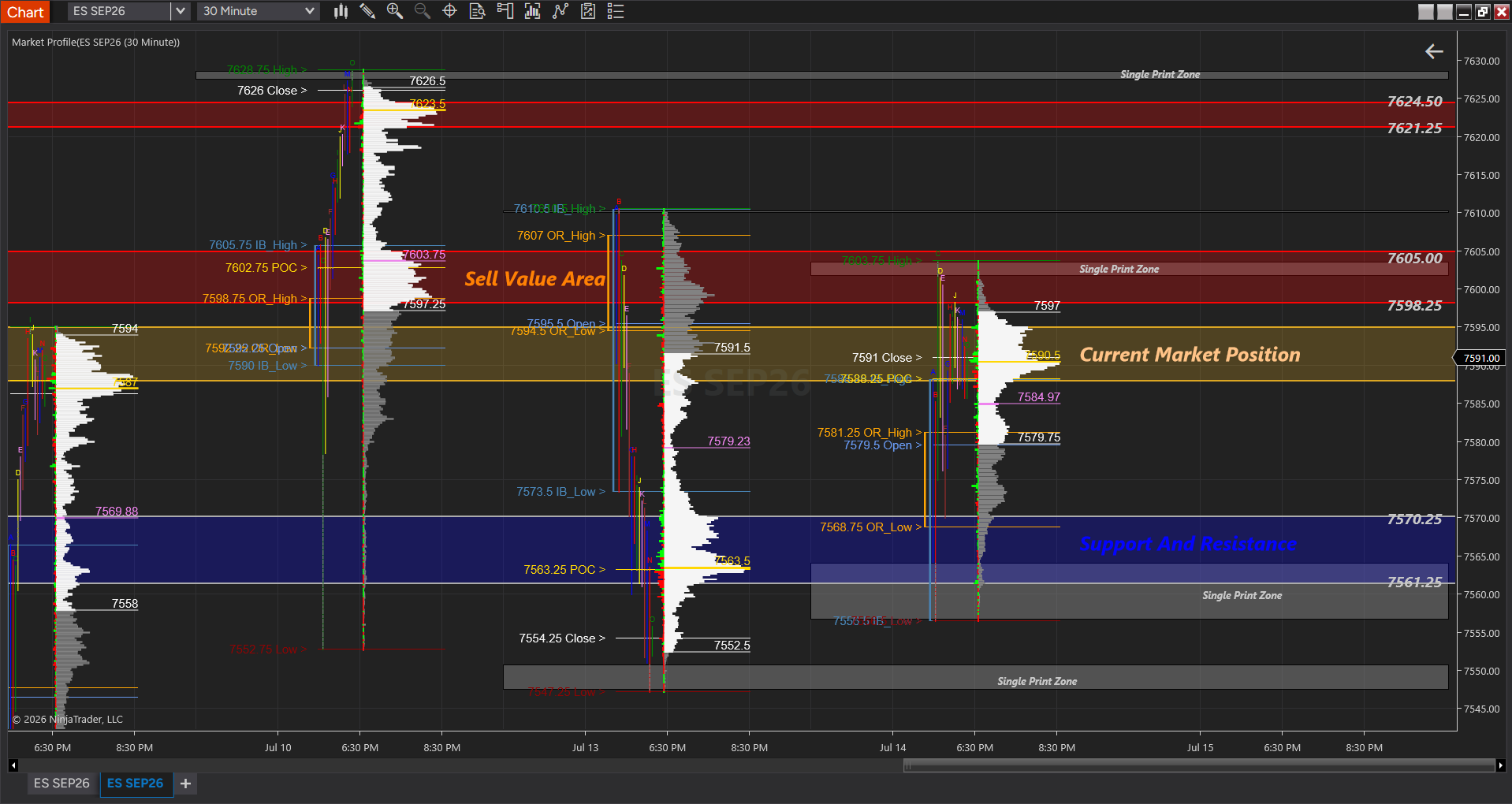Click the topmost 'Single Print Zone' label
The image size is (1512, 804).
click(1160, 75)
